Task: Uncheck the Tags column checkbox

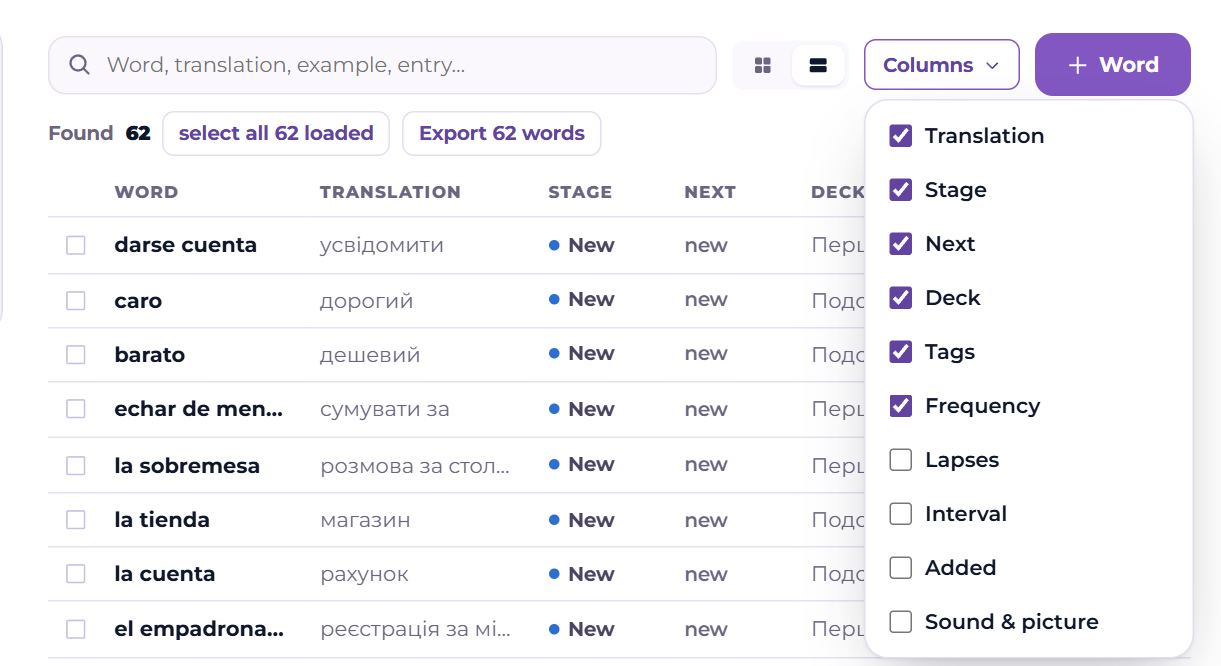Action: (x=901, y=352)
